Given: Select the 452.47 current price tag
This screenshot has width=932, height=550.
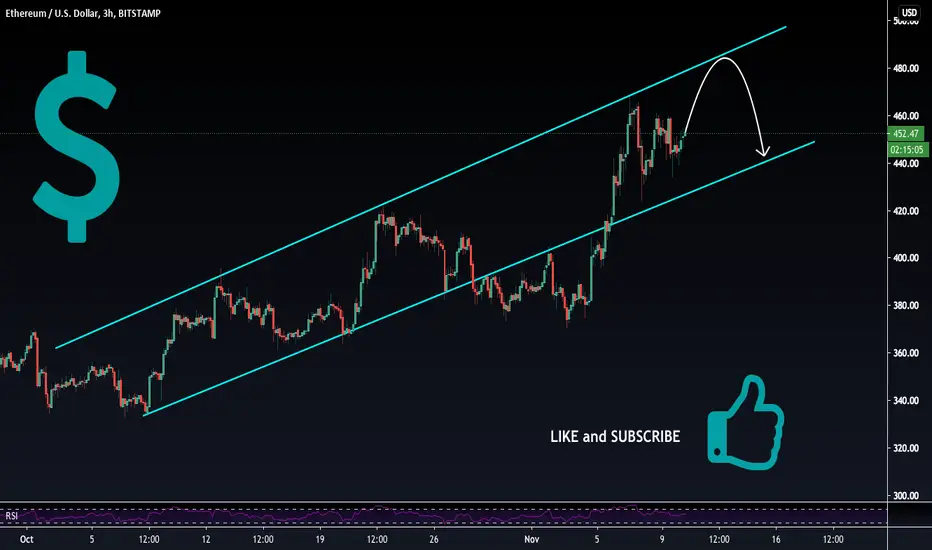Looking at the screenshot, I should pos(906,134).
